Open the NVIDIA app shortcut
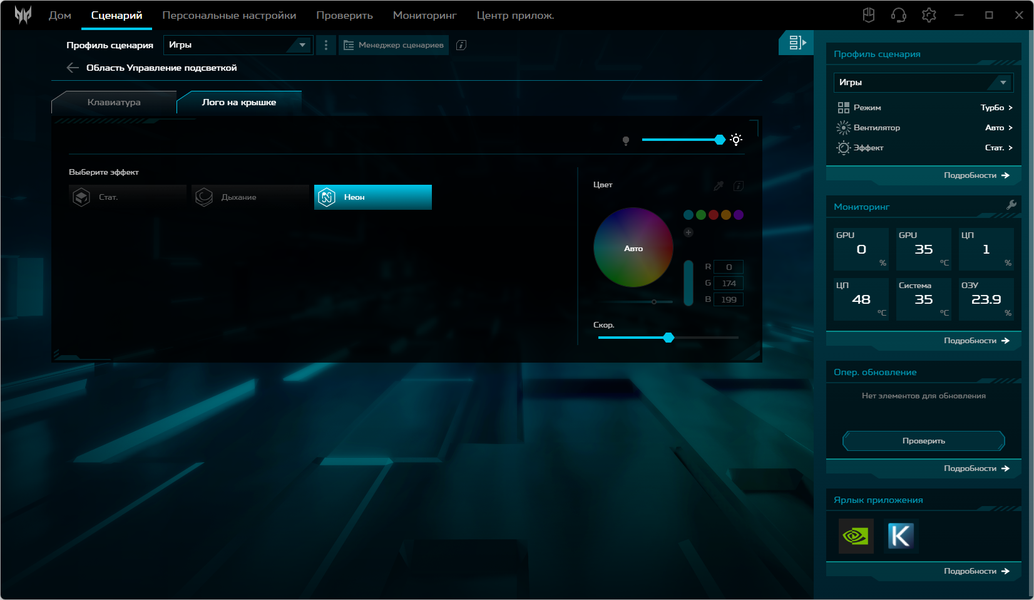This screenshot has height=600, width=1034. coord(855,536)
